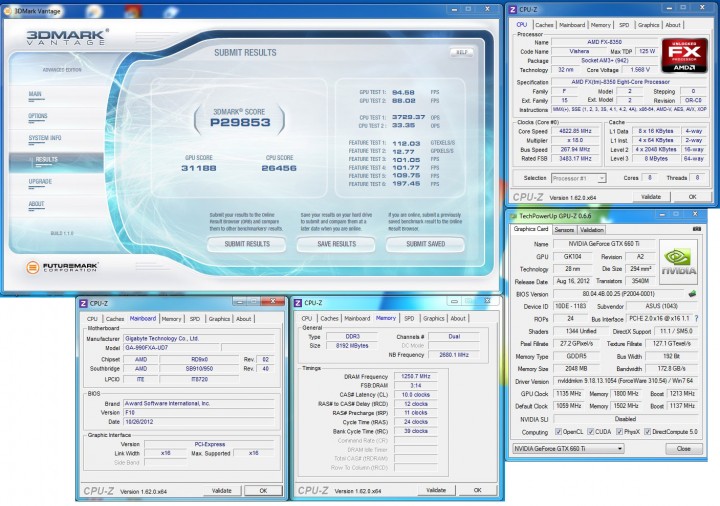
Task: Open Graphics tab in the Gigabyte mainboard CPU-Z window
Action: [x=219, y=319]
